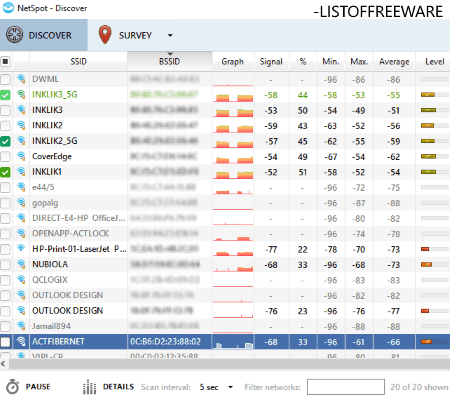The height and width of the screenshot is (400, 450).
Task: Check the ACTFIBERNET network checkbox
Action: click(x=5, y=342)
